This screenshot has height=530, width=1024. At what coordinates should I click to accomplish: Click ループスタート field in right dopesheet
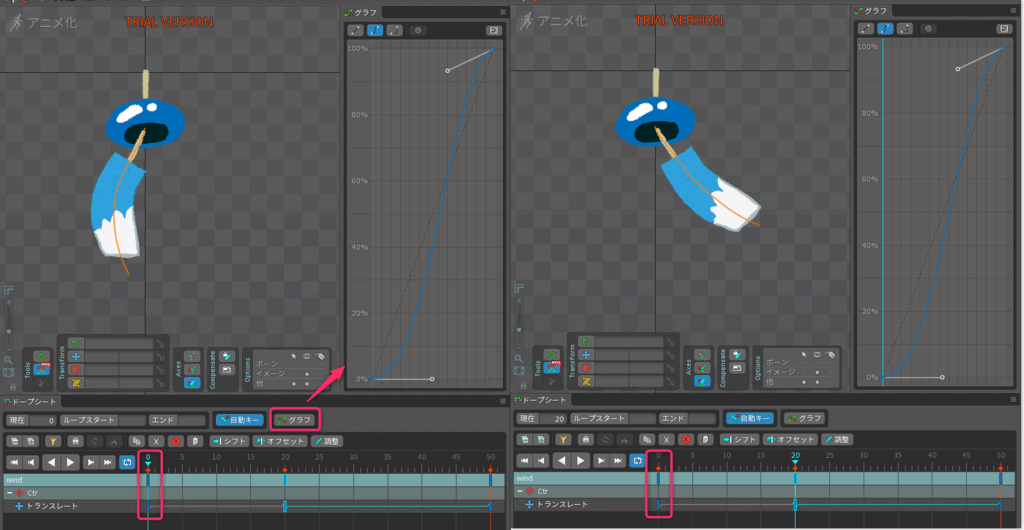pyautogui.click(x=613, y=418)
